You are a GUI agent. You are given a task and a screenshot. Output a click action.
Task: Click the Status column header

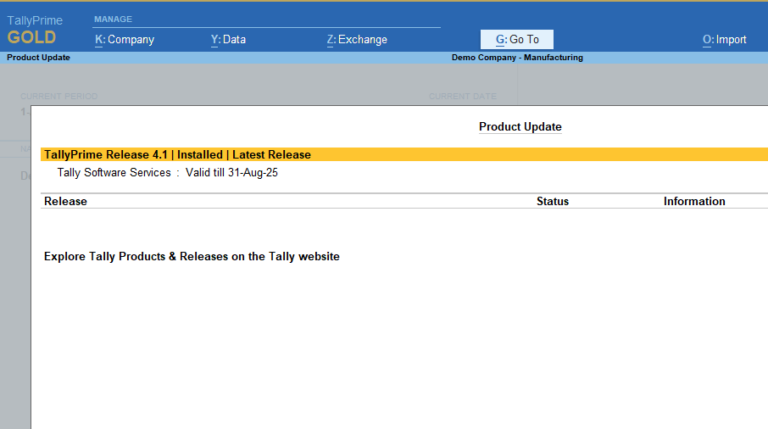coord(552,201)
